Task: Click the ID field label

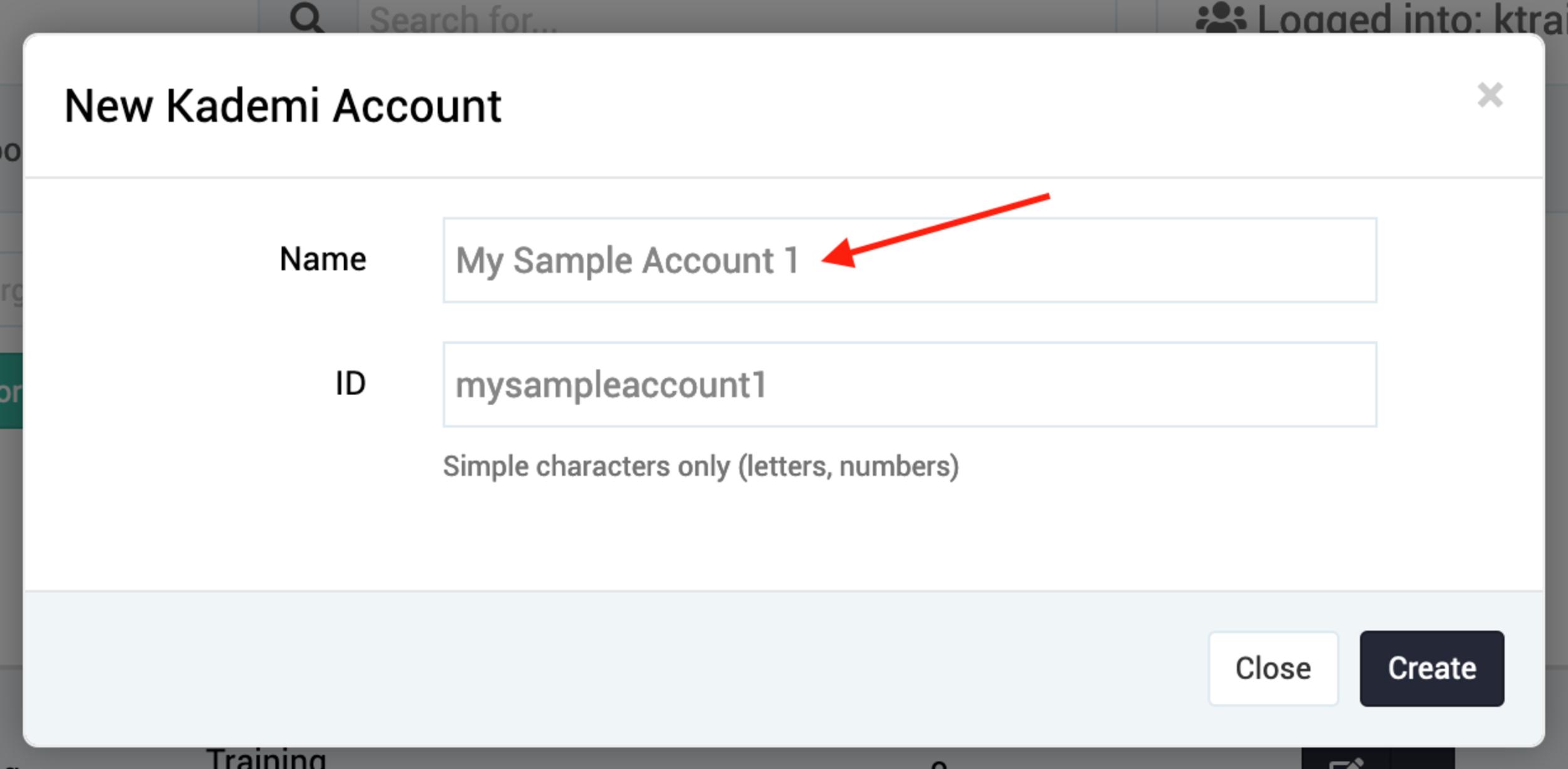Action: coord(351,383)
